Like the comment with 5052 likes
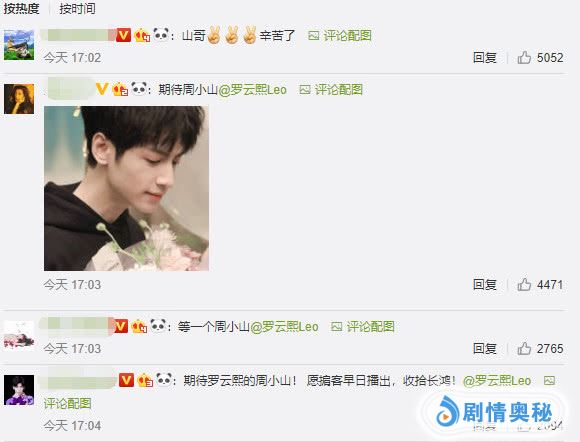This screenshot has width=580, height=442. pos(524,58)
